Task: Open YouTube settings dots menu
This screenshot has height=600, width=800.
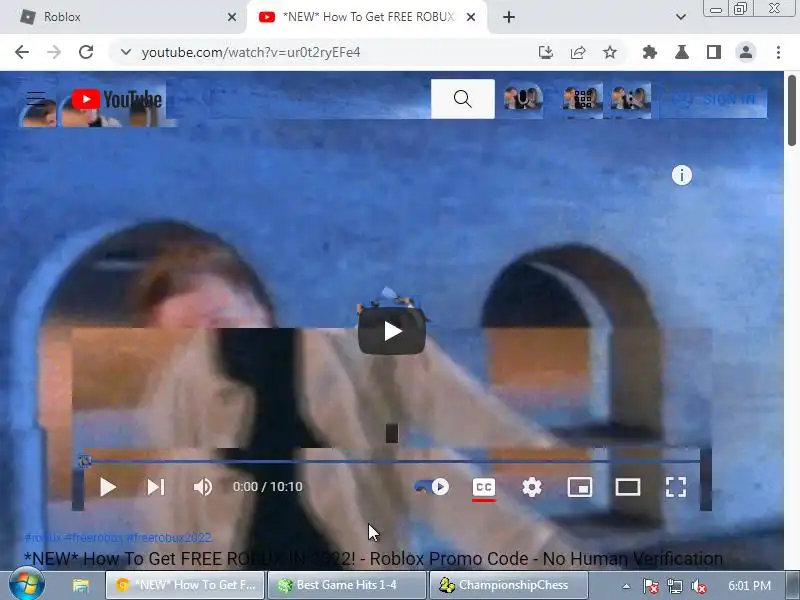Action: [631, 99]
